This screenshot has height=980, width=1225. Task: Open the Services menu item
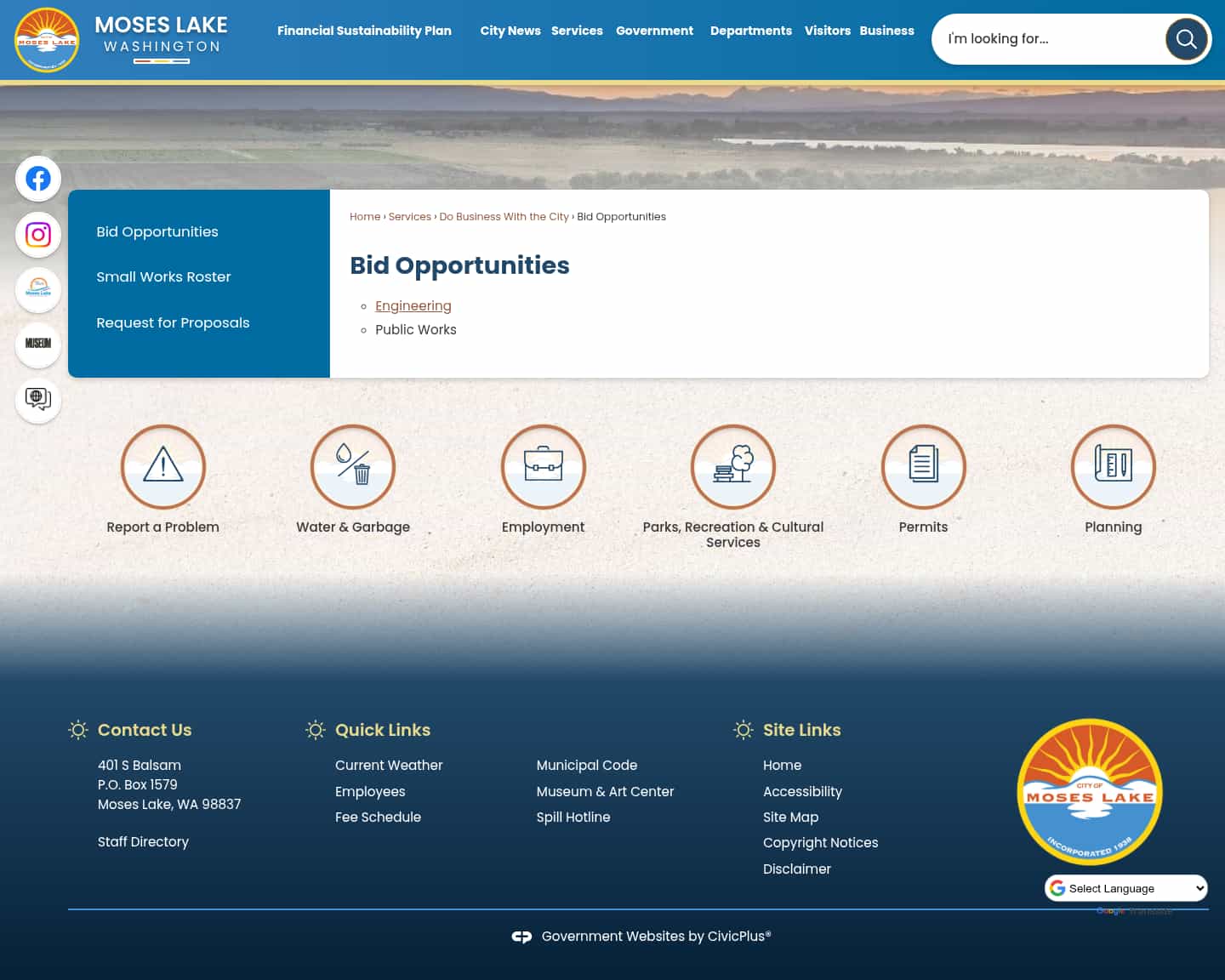(x=577, y=31)
